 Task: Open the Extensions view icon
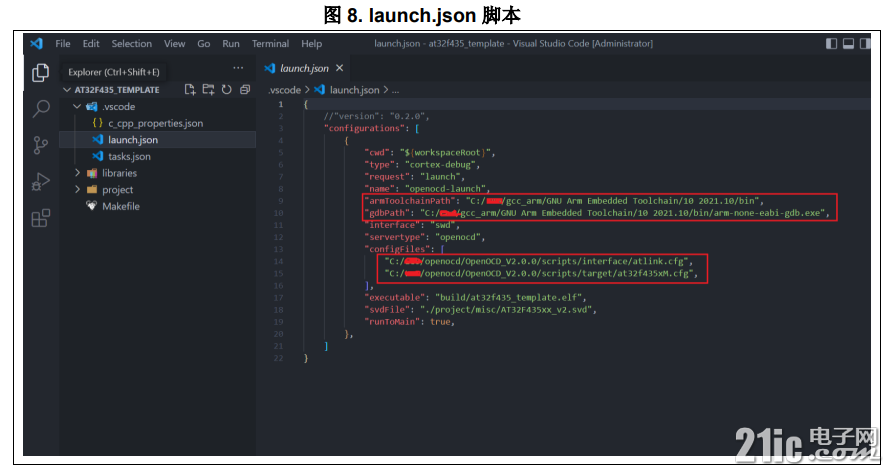(40, 218)
